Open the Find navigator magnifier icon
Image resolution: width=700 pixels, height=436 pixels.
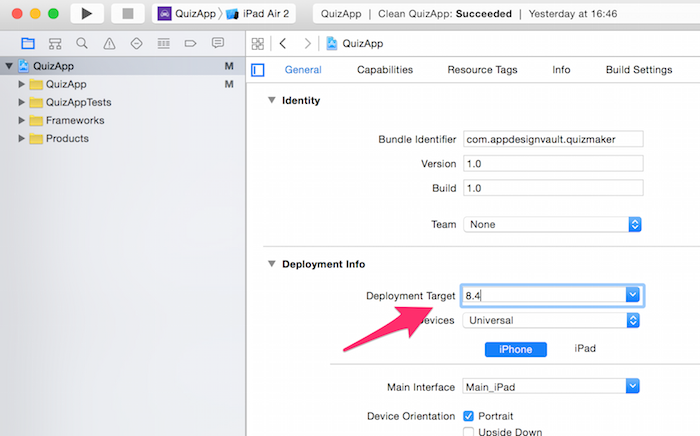tap(82, 43)
